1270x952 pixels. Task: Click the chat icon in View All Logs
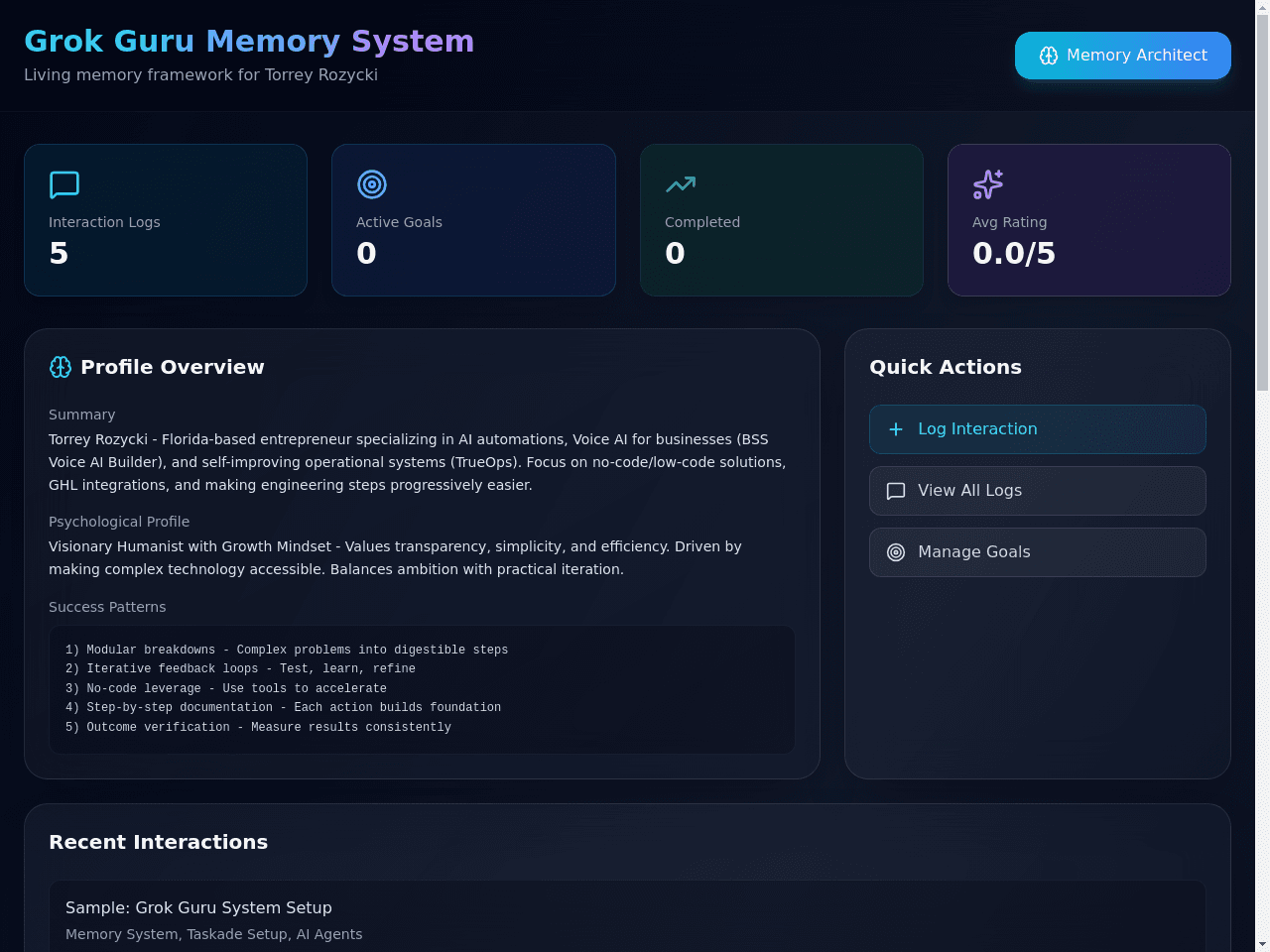pos(896,491)
